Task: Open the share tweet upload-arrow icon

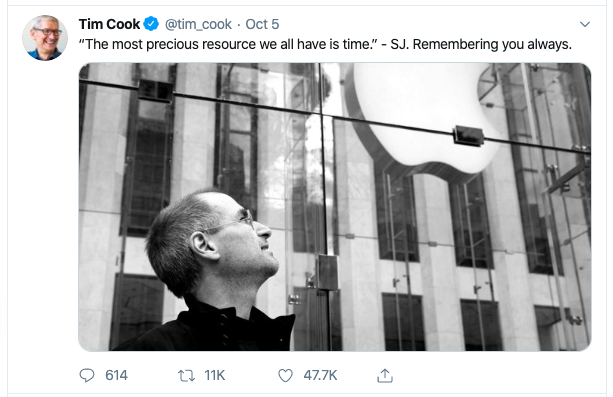Action: (x=385, y=375)
